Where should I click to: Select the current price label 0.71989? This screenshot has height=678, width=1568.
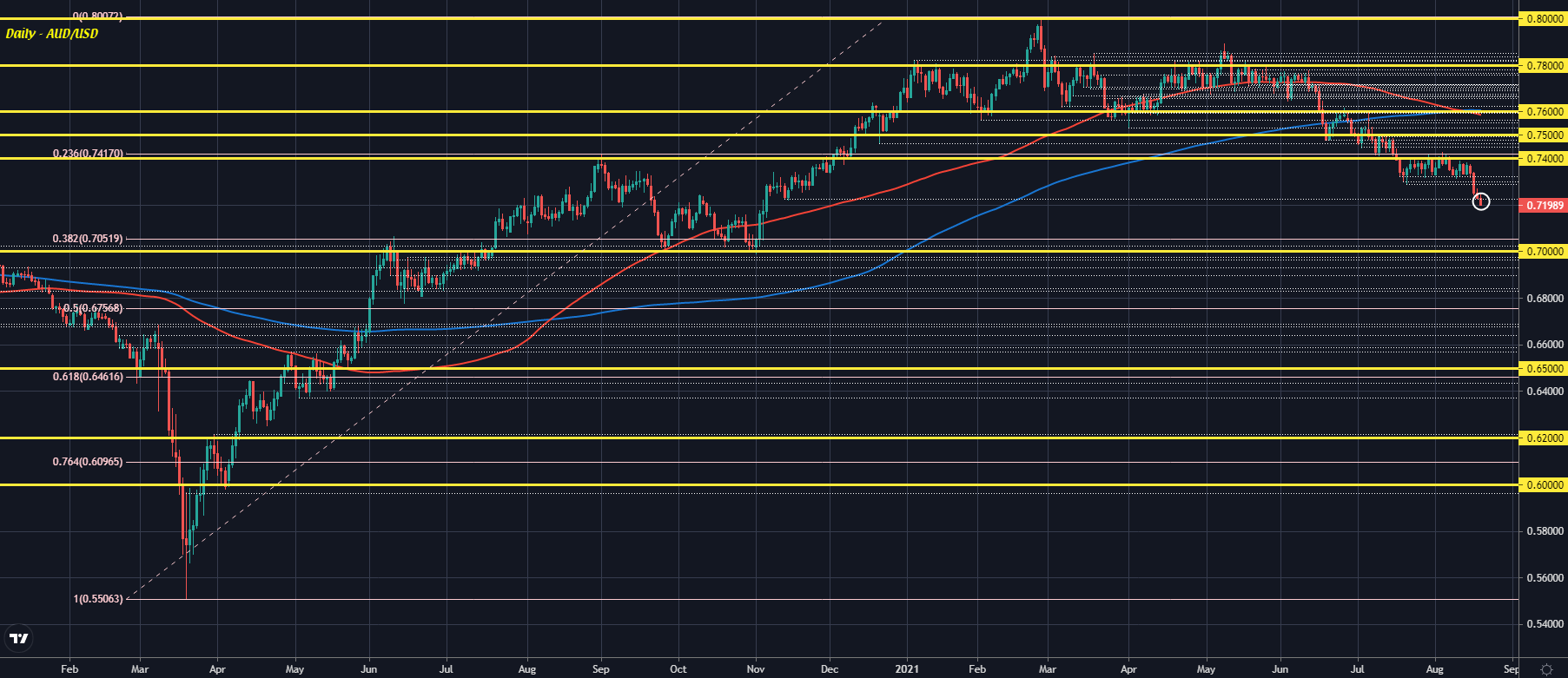[1544, 206]
